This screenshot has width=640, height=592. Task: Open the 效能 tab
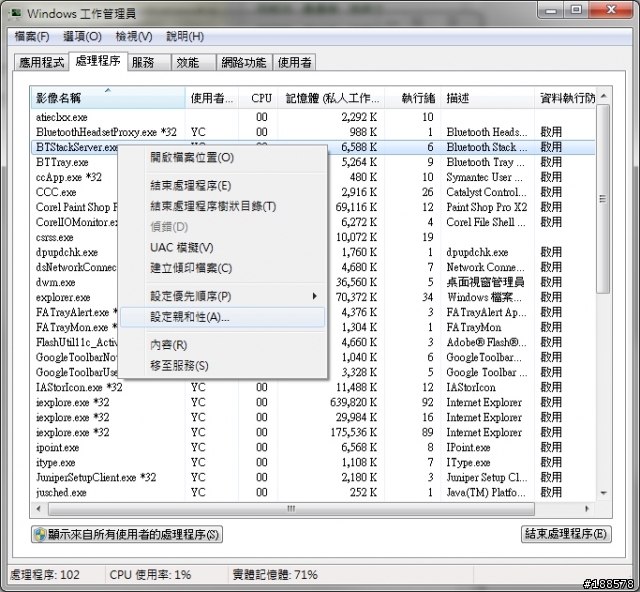(x=194, y=62)
